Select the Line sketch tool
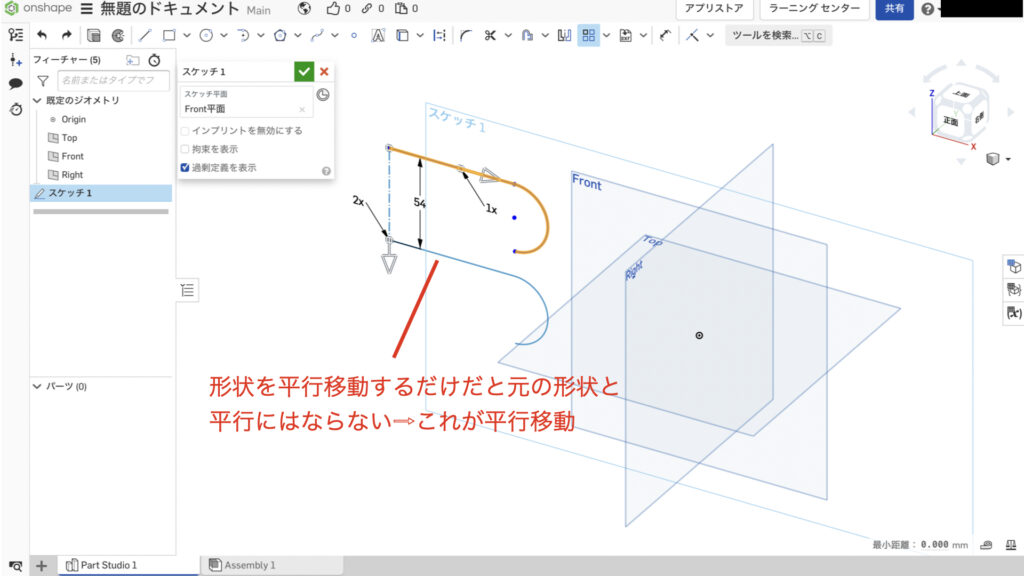1024x576 pixels. 145,35
